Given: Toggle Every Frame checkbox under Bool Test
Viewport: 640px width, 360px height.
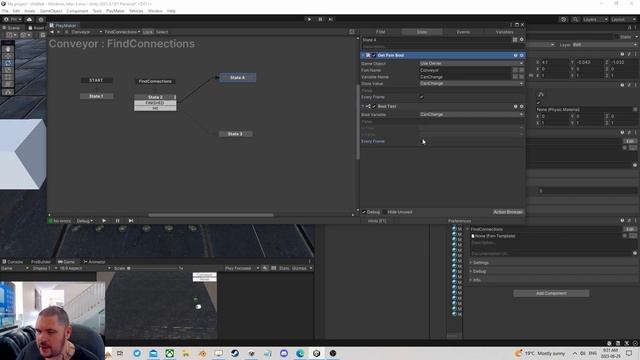Looking at the screenshot, I should pos(422,141).
